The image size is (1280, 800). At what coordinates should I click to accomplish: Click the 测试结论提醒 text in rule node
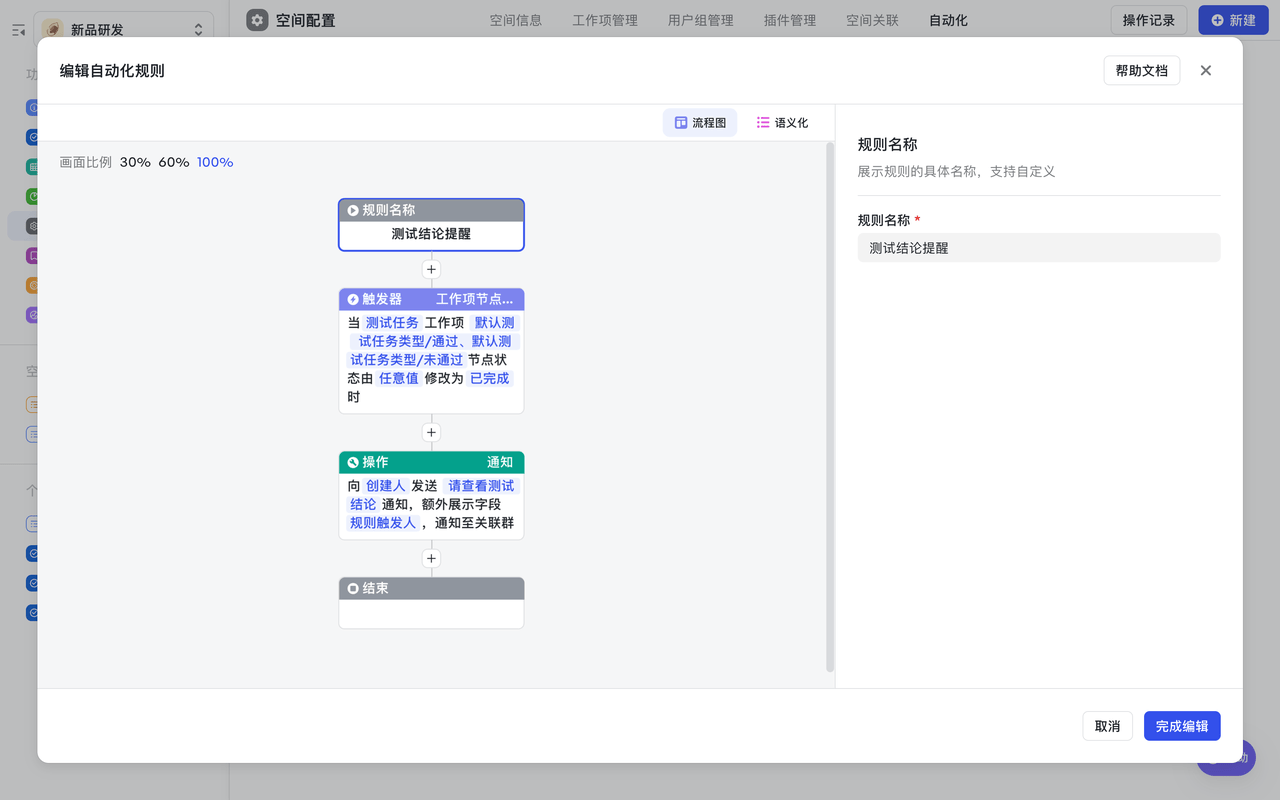tap(431, 234)
